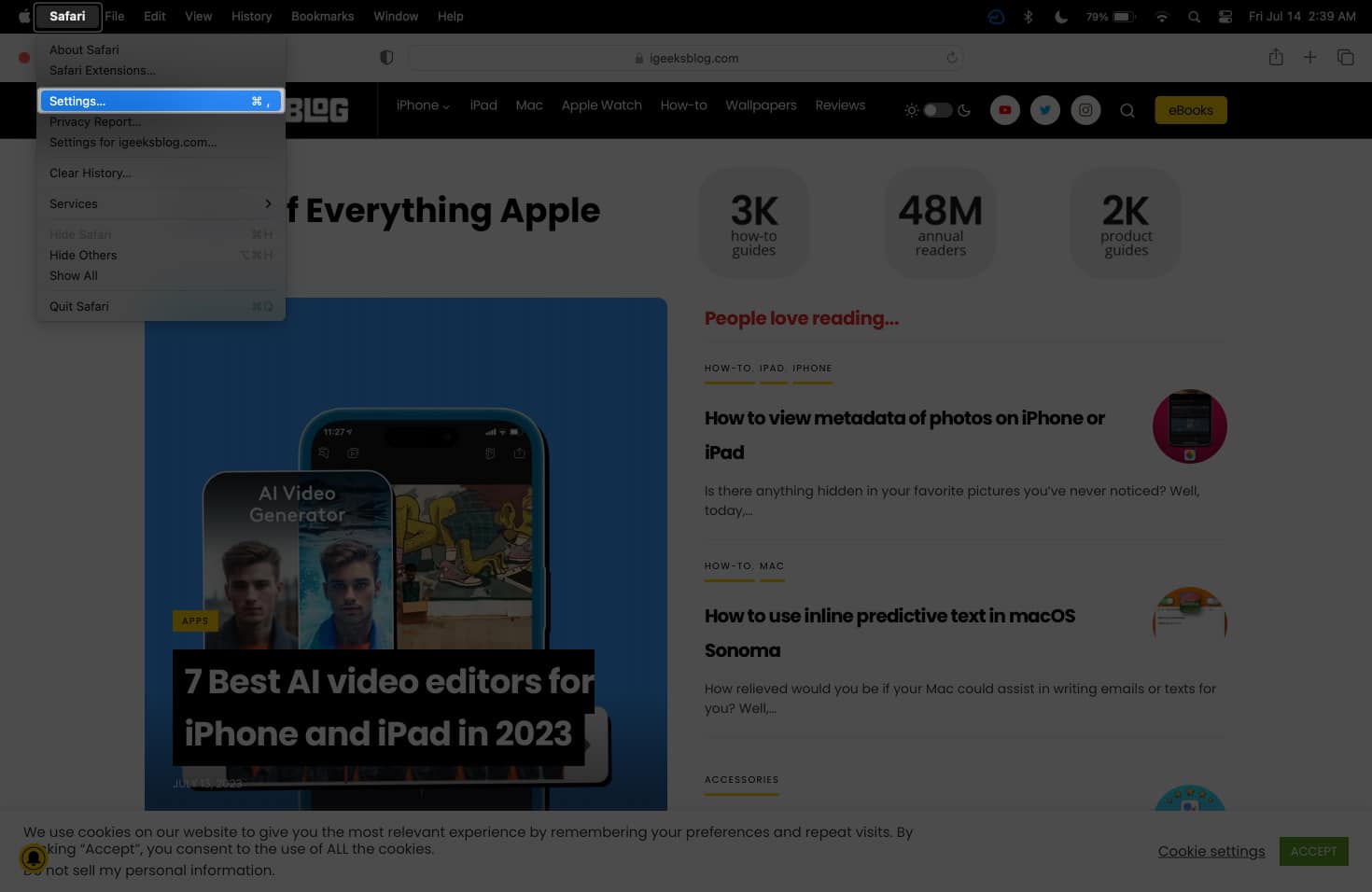Check battery status icon in menu bar
The width and height of the screenshot is (1372, 892).
pos(1123,16)
